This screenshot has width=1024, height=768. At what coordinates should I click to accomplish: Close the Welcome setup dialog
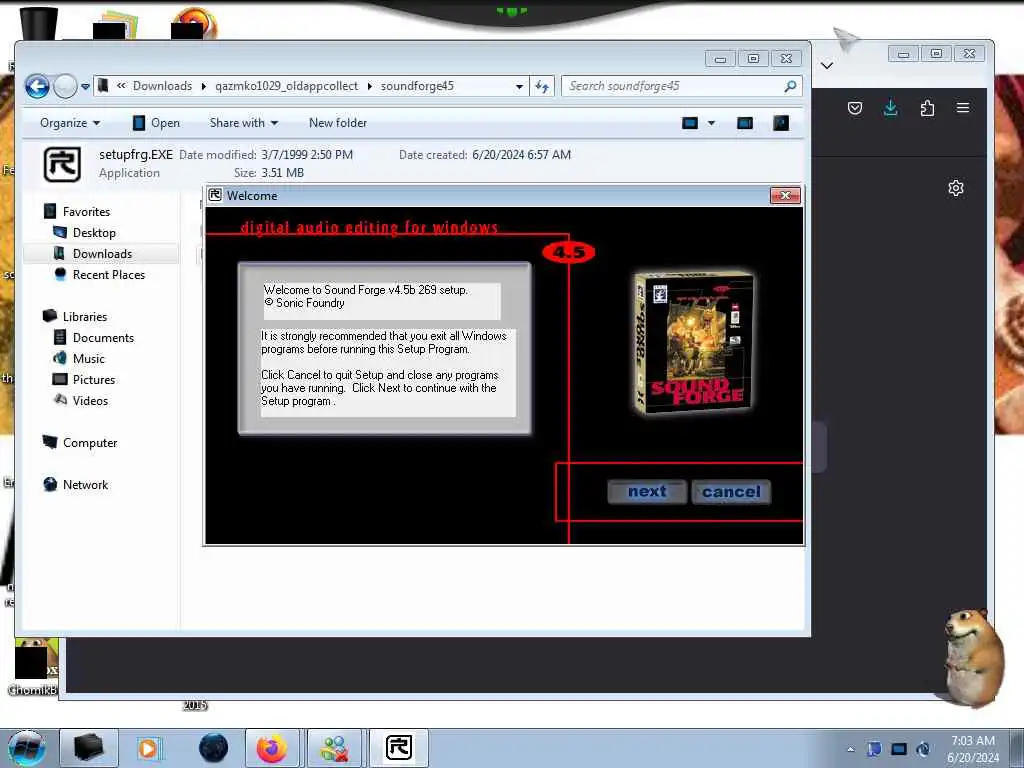click(785, 195)
